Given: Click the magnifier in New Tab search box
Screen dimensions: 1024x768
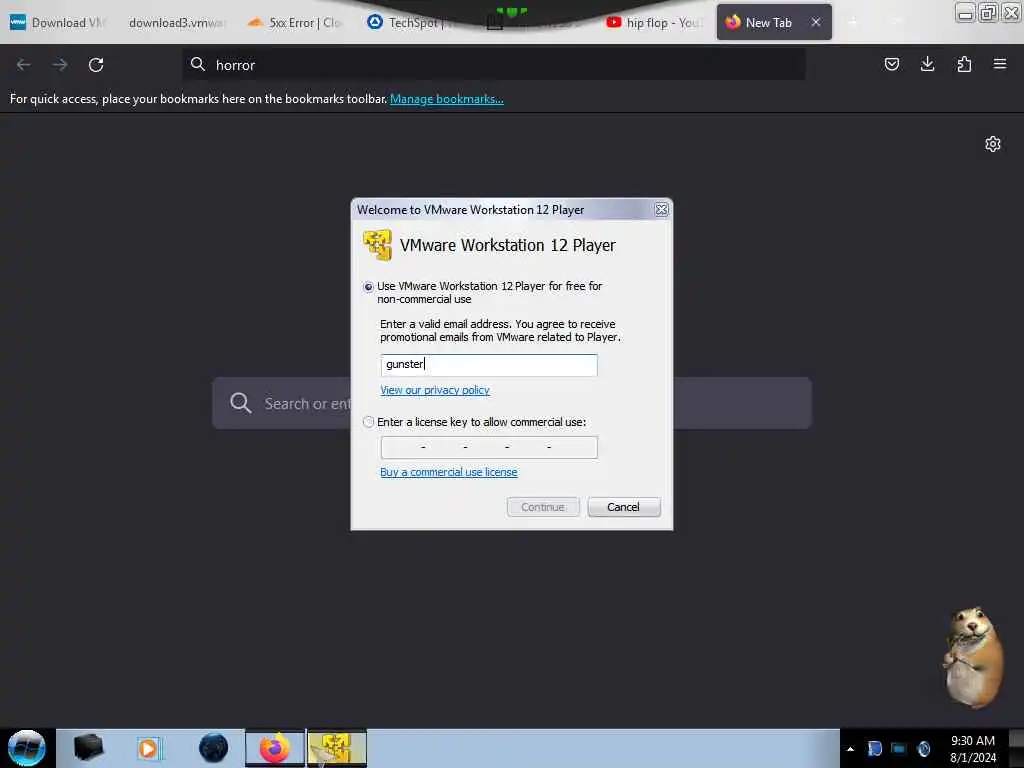Looking at the screenshot, I should pyautogui.click(x=240, y=403).
